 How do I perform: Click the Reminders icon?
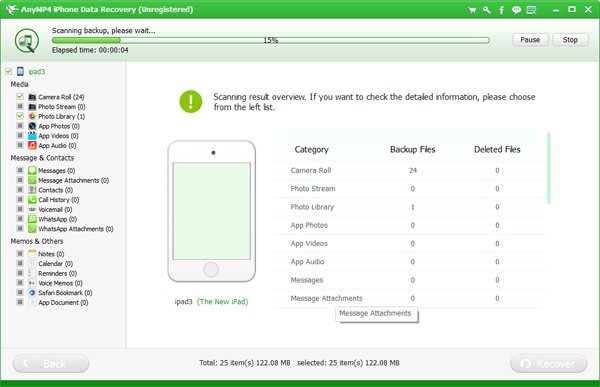32,273
